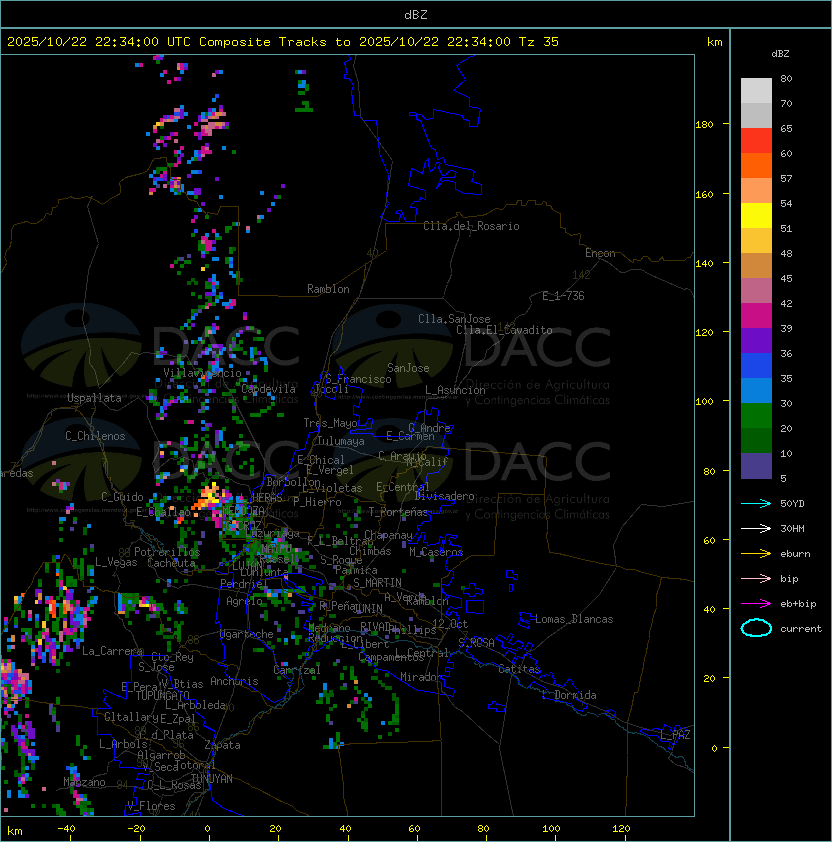This screenshot has width=832, height=842.
Task: Click the 'Clla.del_Rosario' map label
Action: 471,226
